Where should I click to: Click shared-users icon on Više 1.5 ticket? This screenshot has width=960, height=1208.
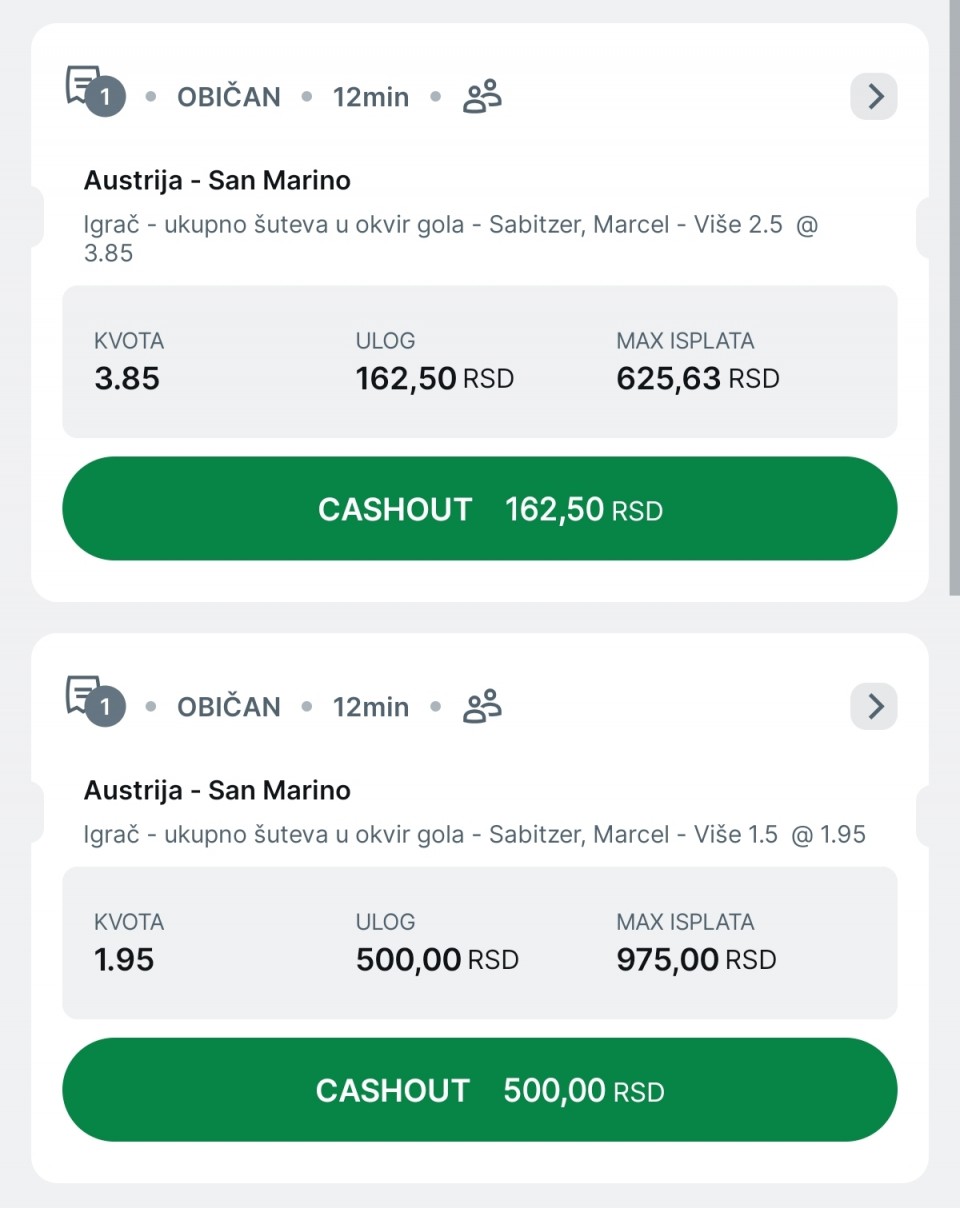(482, 707)
